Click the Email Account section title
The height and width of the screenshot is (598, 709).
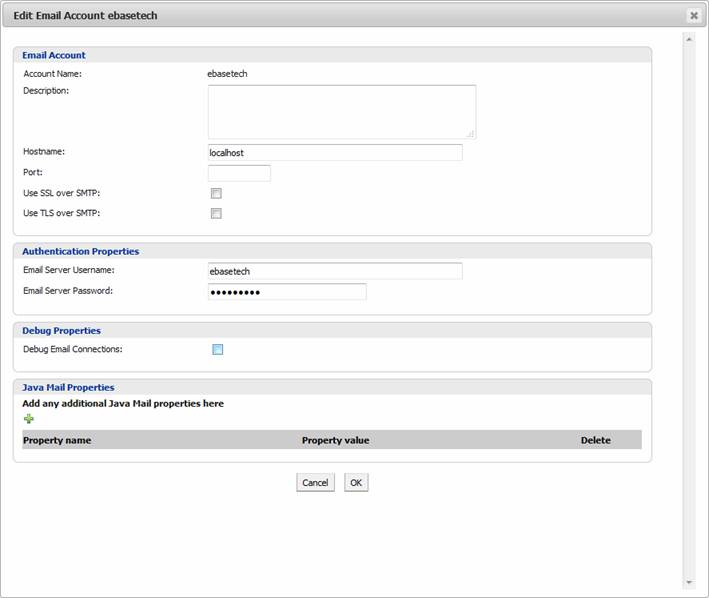[x=54, y=55]
